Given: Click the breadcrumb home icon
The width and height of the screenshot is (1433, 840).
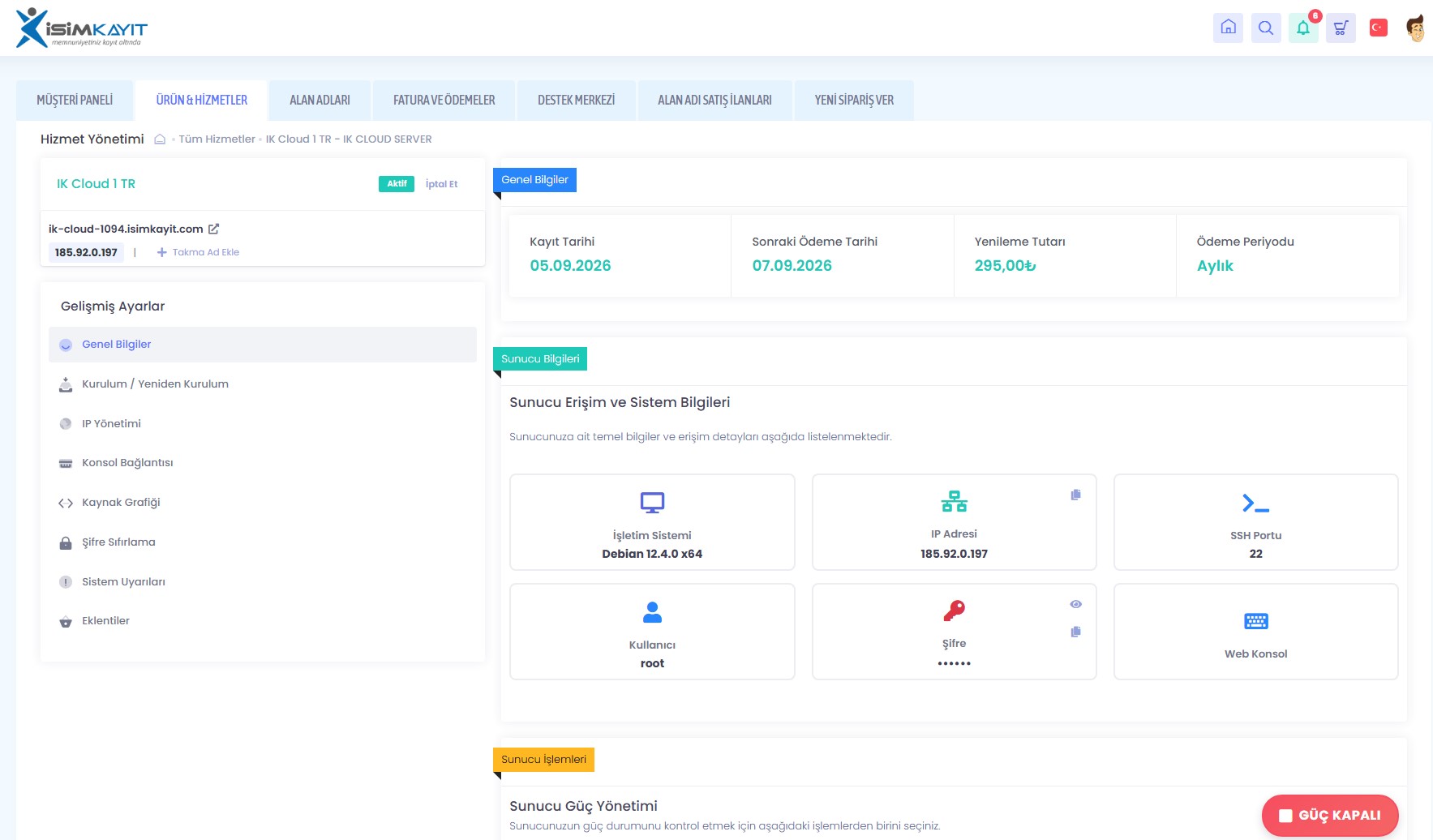Looking at the screenshot, I should (x=160, y=139).
